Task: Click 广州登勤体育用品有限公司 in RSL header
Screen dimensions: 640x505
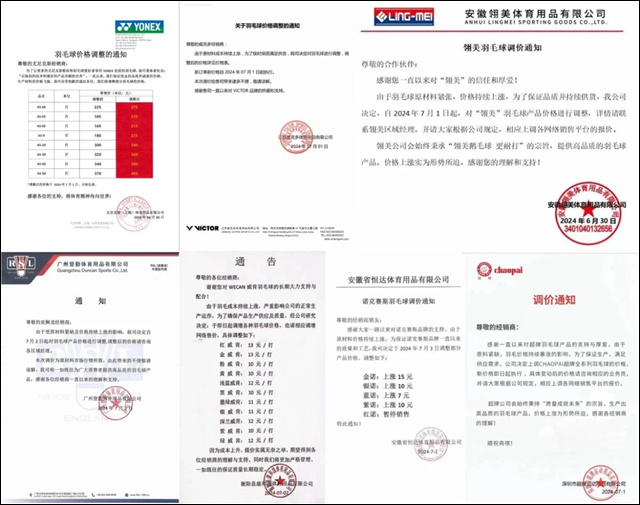Action: 93,264
